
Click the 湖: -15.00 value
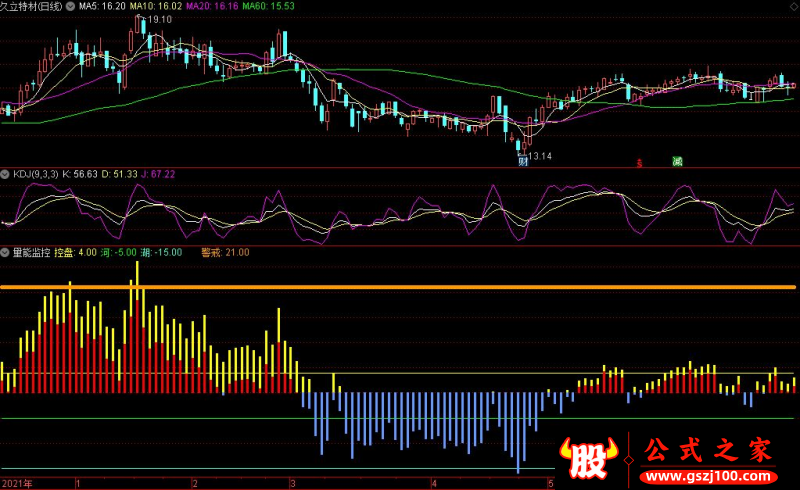point(161,252)
